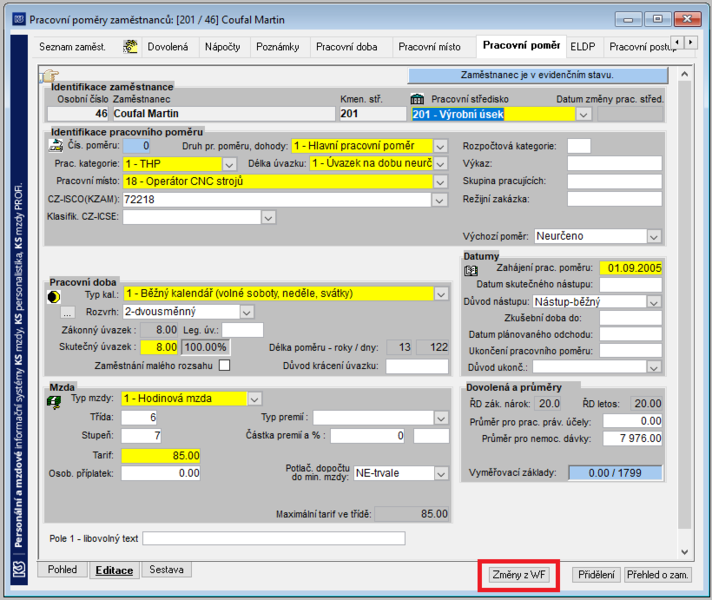Open Potlač. dopočtu do min. mzdy dropdown
Viewport: 712px width, 600px height.
click(x=441, y=474)
